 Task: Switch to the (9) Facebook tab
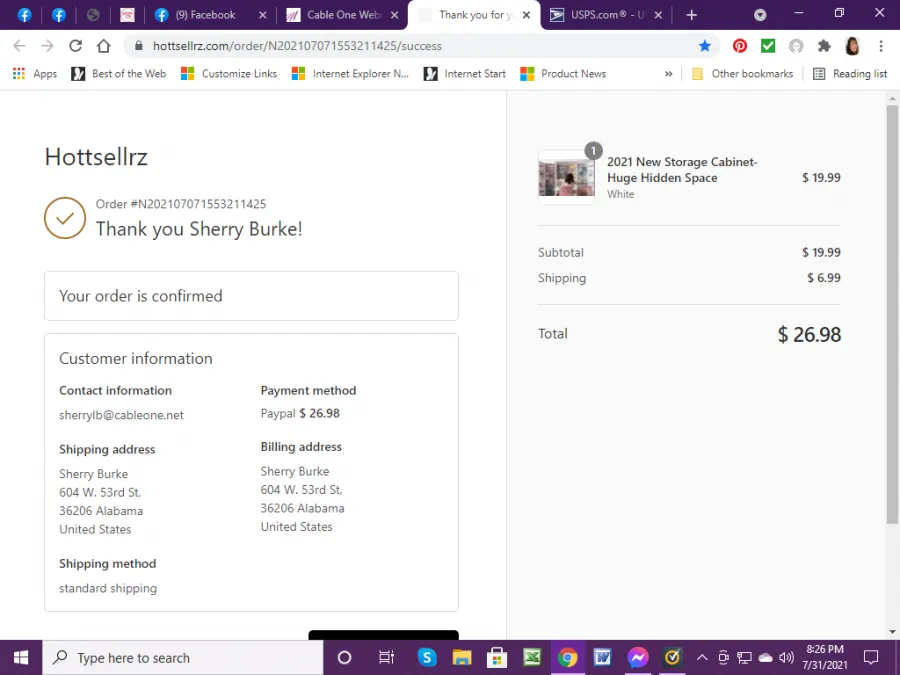(x=205, y=15)
